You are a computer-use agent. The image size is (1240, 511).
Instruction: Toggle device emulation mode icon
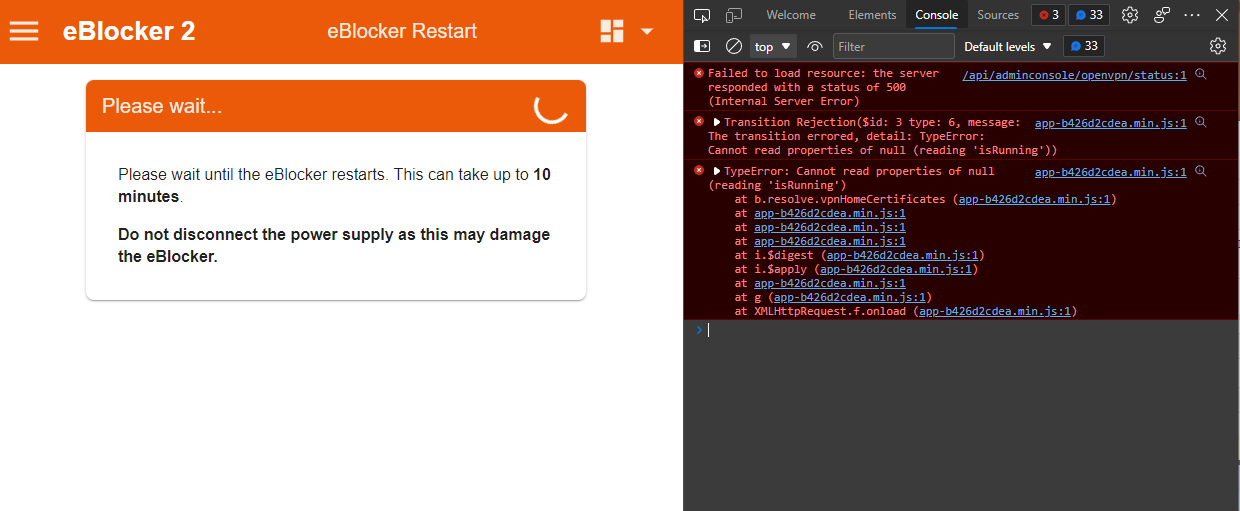point(734,15)
